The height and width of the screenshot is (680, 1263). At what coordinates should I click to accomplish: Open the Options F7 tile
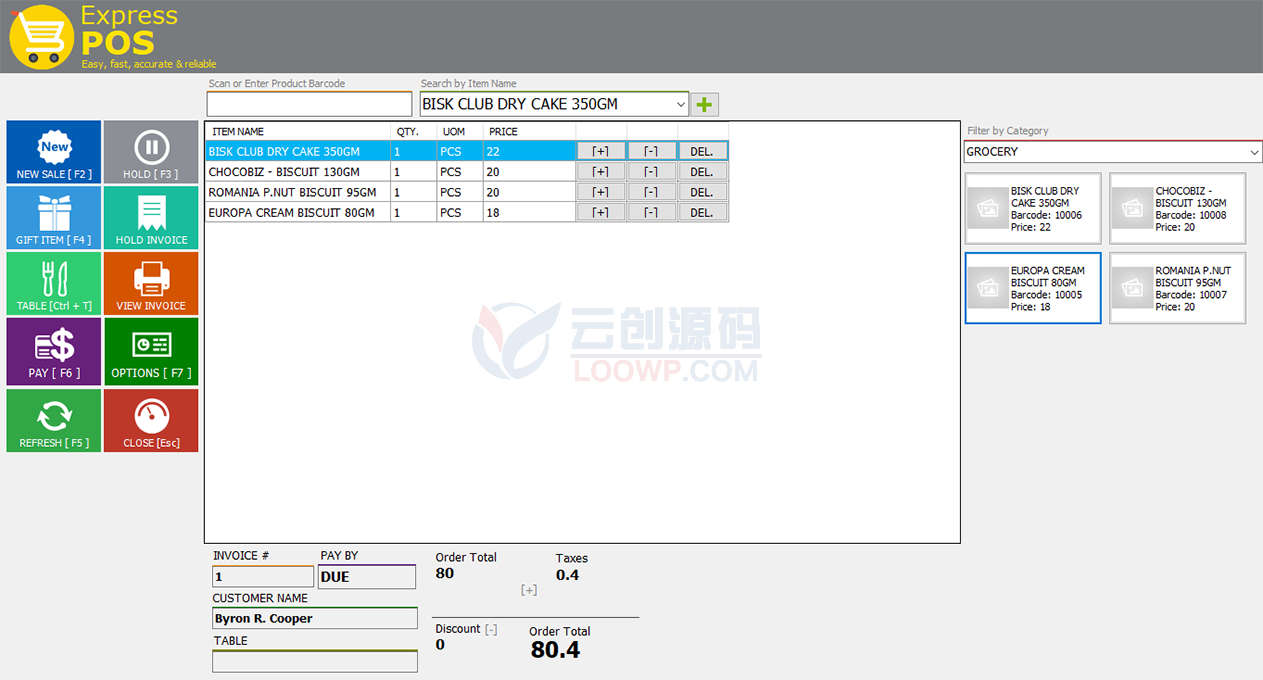click(151, 351)
